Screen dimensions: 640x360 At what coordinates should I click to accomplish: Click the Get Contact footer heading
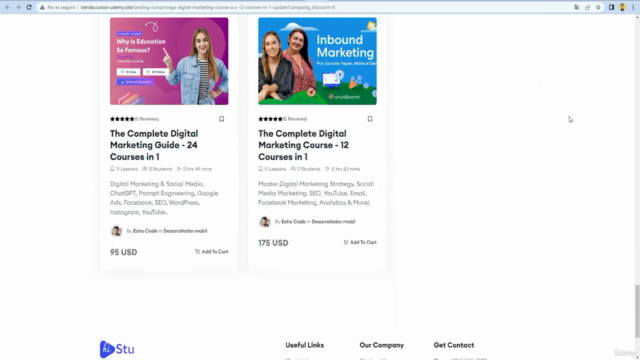(x=453, y=345)
